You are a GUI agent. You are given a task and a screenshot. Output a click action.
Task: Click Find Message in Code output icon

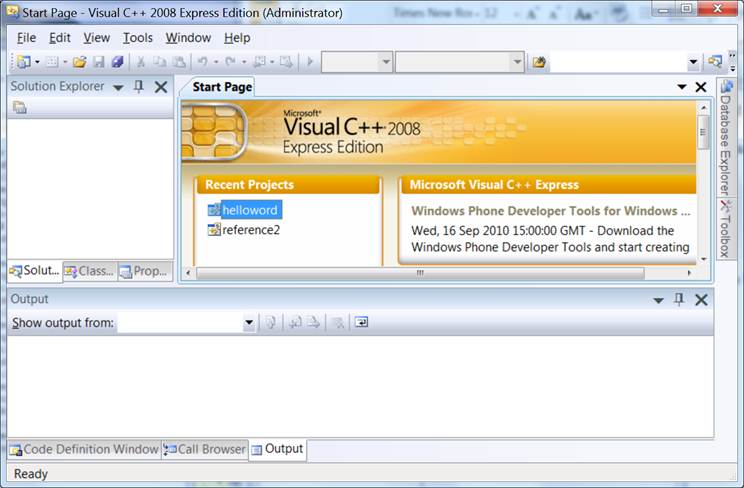point(271,323)
